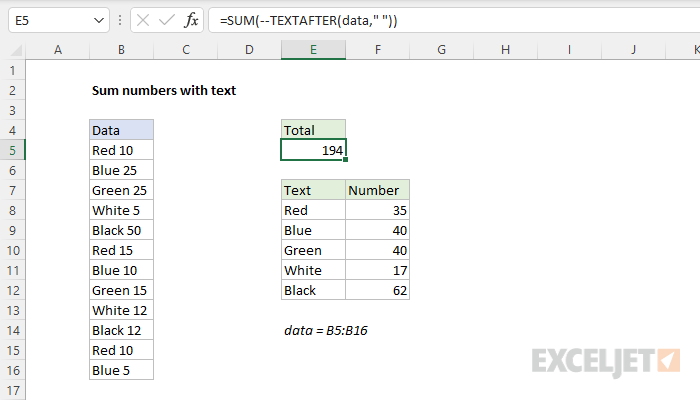Select column C header
The height and width of the screenshot is (400, 700).
186,50
